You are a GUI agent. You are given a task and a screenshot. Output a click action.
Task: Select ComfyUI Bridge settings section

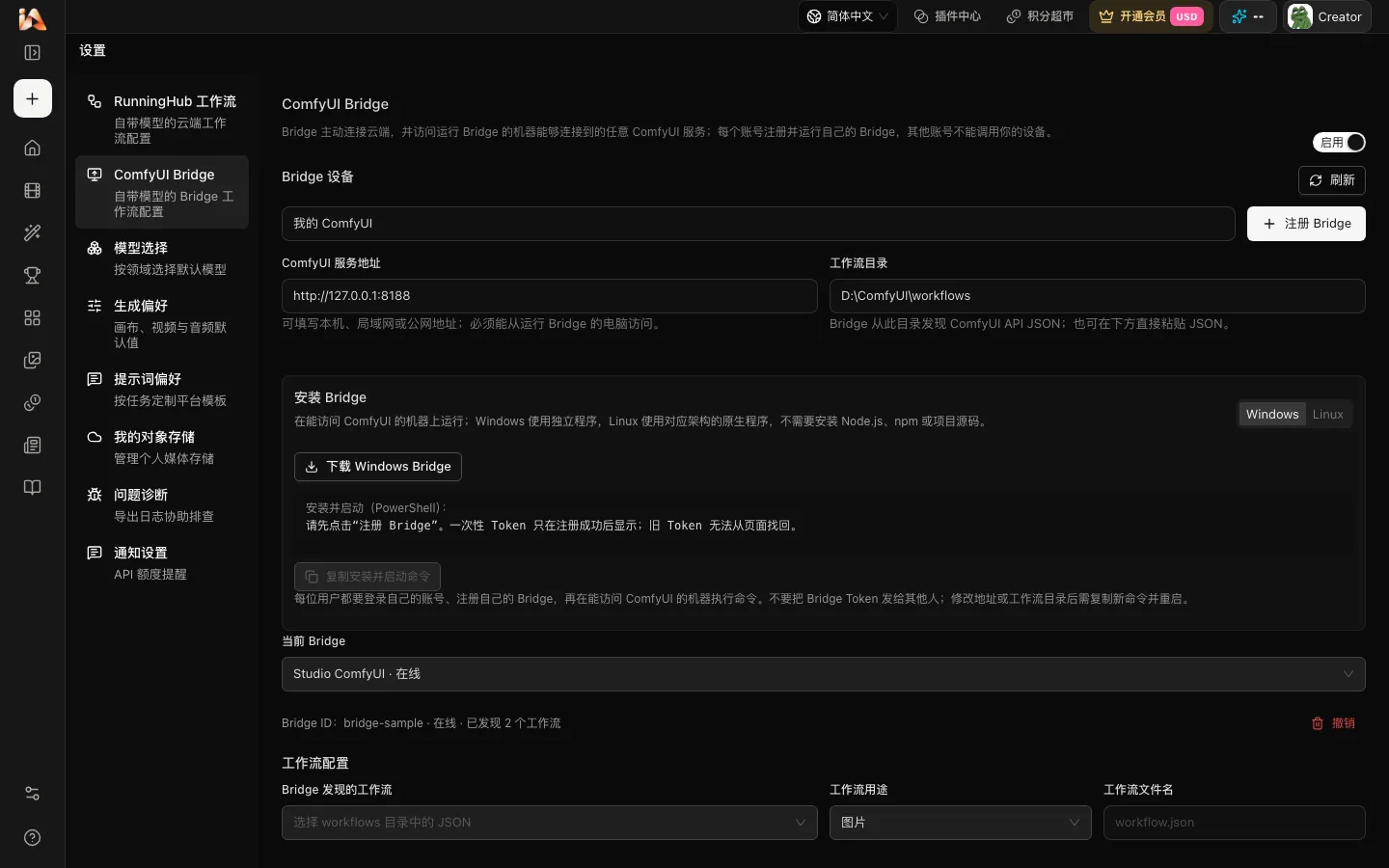click(x=162, y=192)
